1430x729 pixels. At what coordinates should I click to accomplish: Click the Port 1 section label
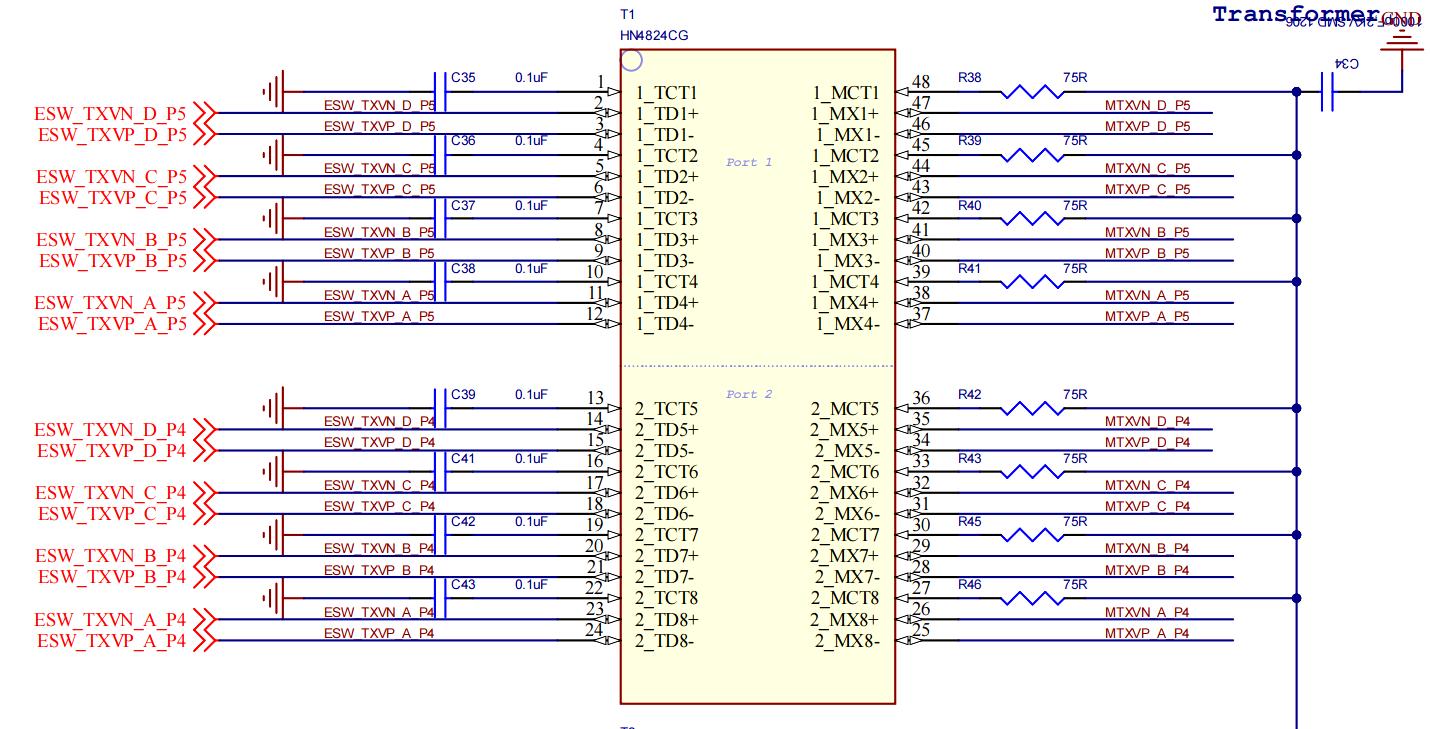tap(749, 162)
